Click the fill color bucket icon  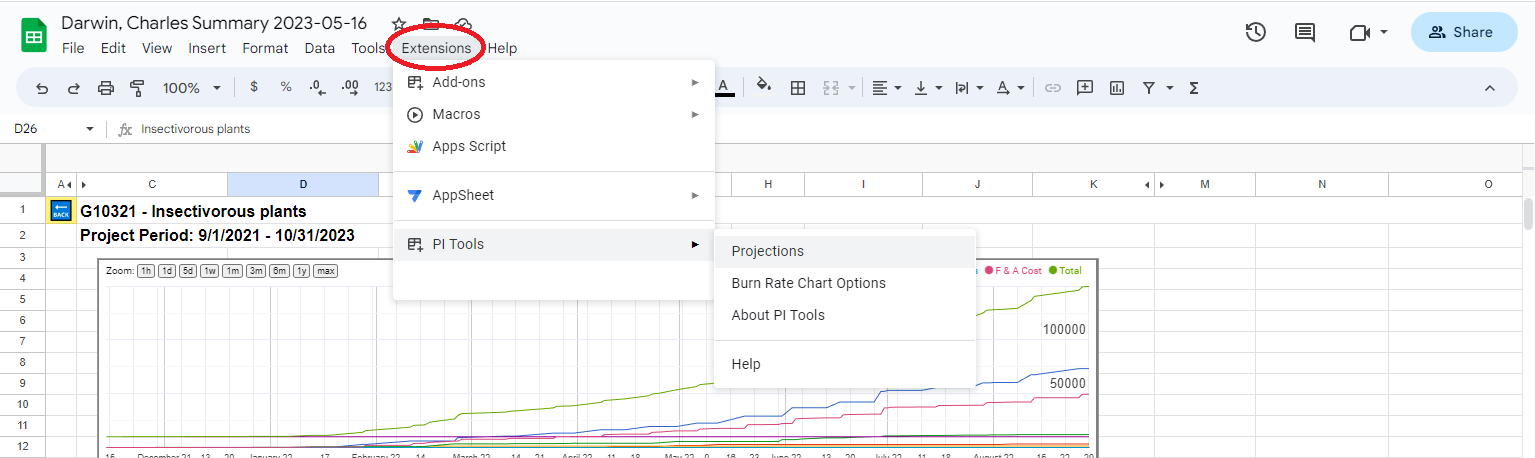point(764,87)
